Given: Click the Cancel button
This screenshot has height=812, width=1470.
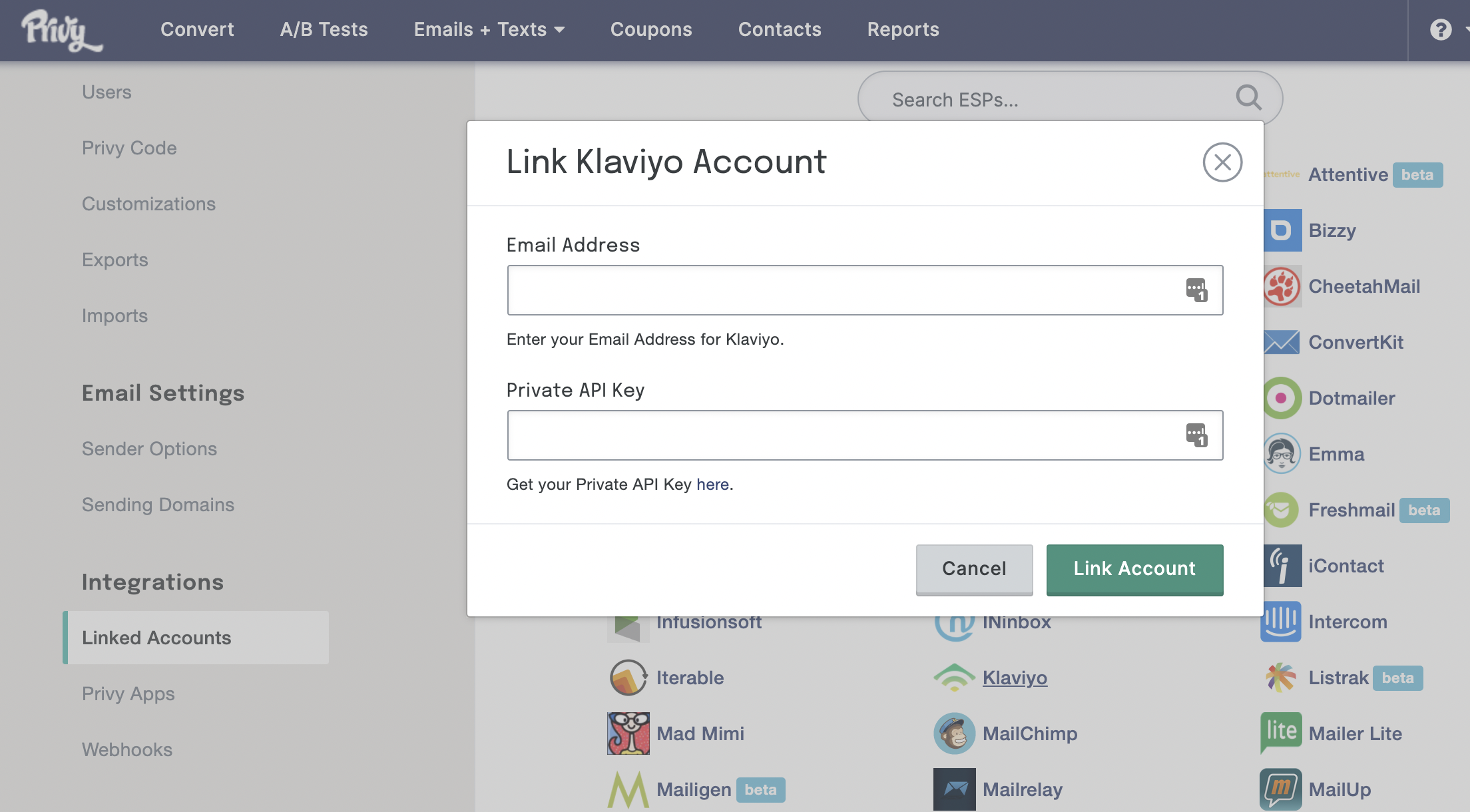Looking at the screenshot, I should point(974,569).
